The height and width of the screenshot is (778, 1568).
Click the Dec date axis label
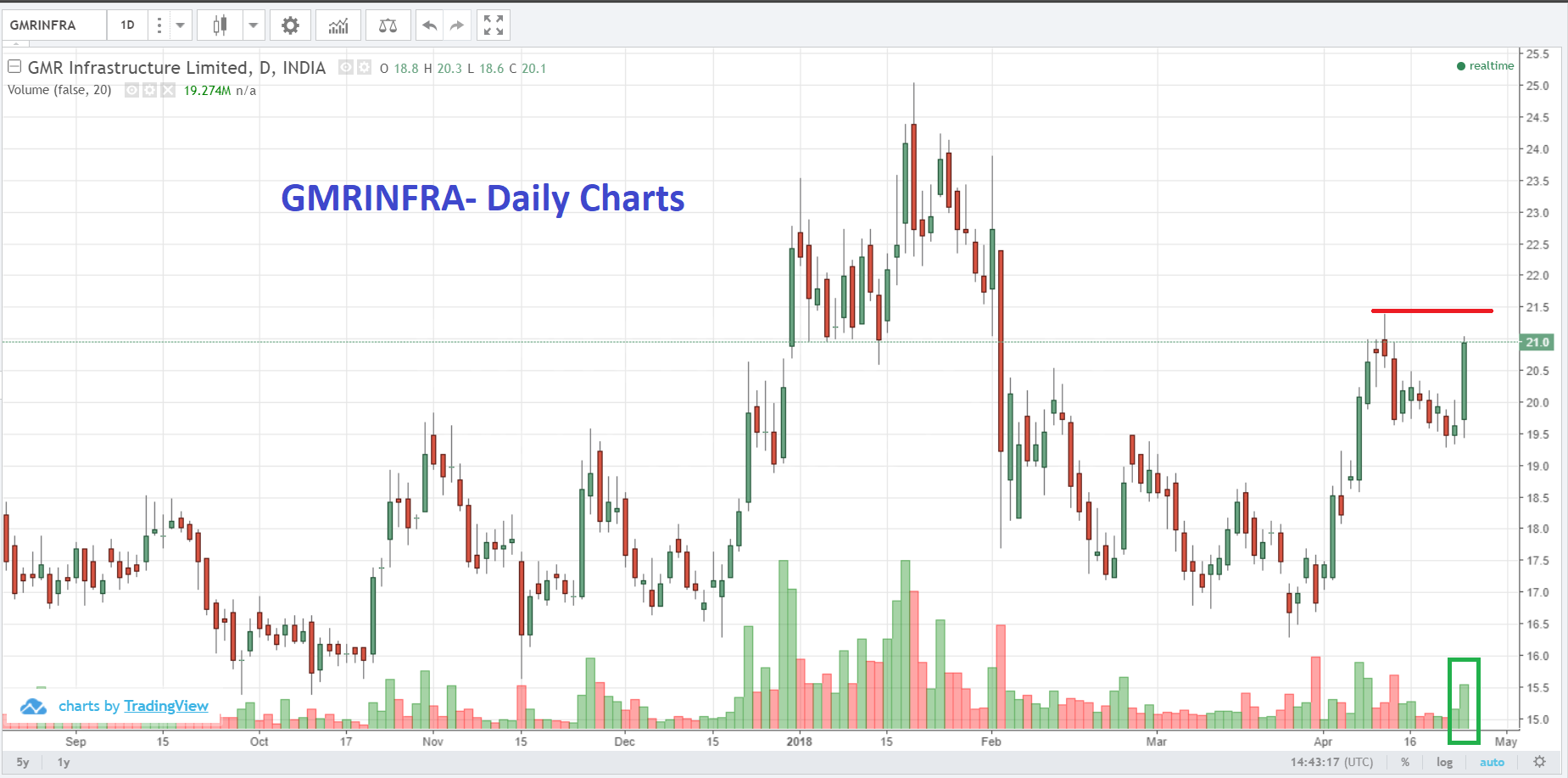pyautogui.click(x=624, y=742)
